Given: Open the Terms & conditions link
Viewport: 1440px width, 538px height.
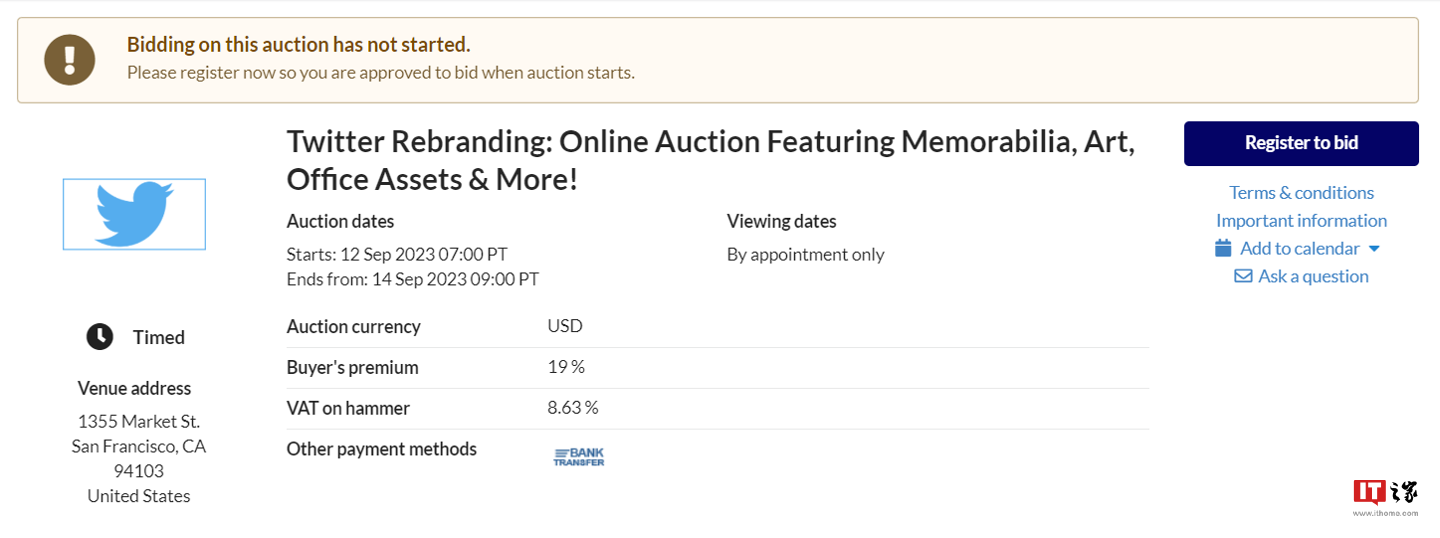Looking at the screenshot, I should pos(1301,192).
